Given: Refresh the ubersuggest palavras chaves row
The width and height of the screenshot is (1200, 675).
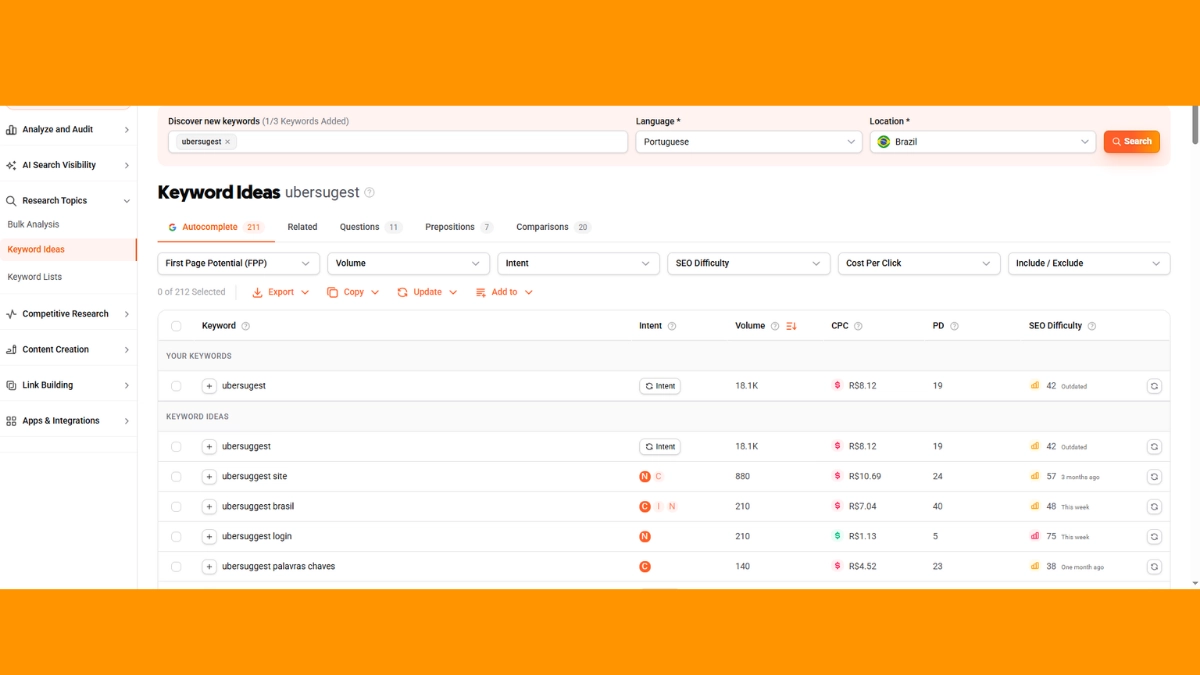Looking at the screenshot, I should click(1154, 567).
